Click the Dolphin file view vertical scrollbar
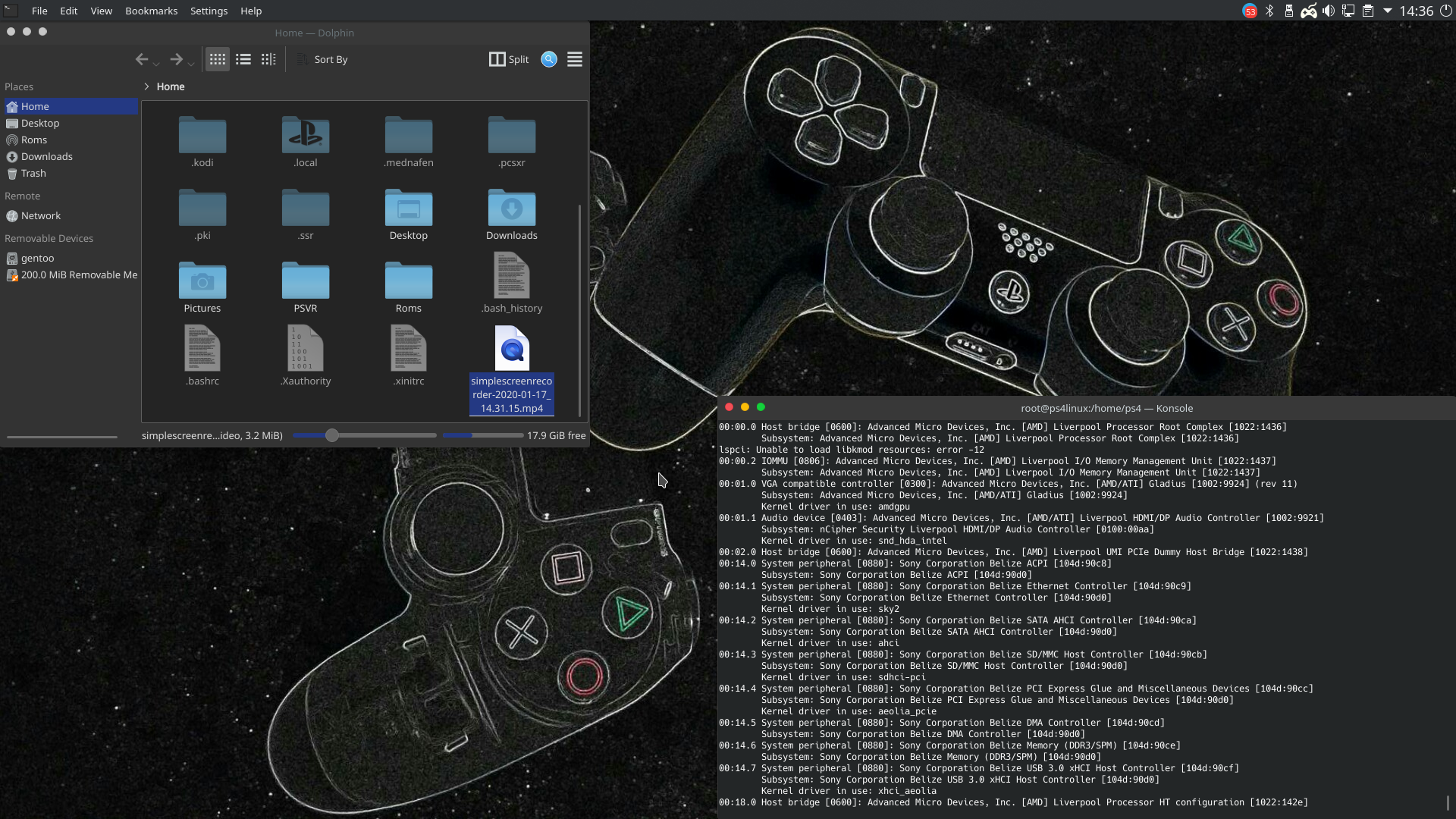Viewport: 1456px width, 819px height. click(580, 310)
